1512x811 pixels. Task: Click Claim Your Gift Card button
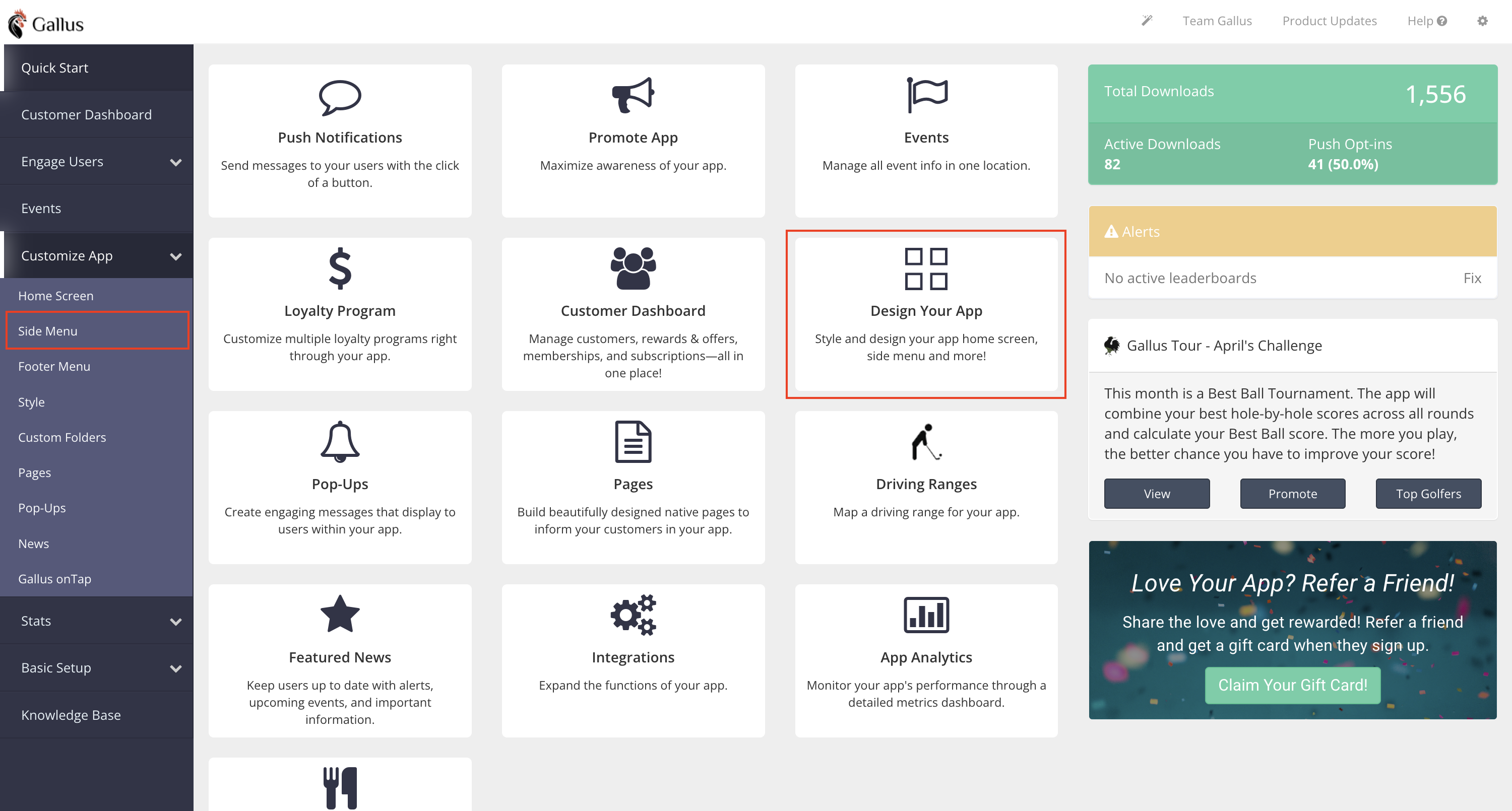[x=1292, y=685]
